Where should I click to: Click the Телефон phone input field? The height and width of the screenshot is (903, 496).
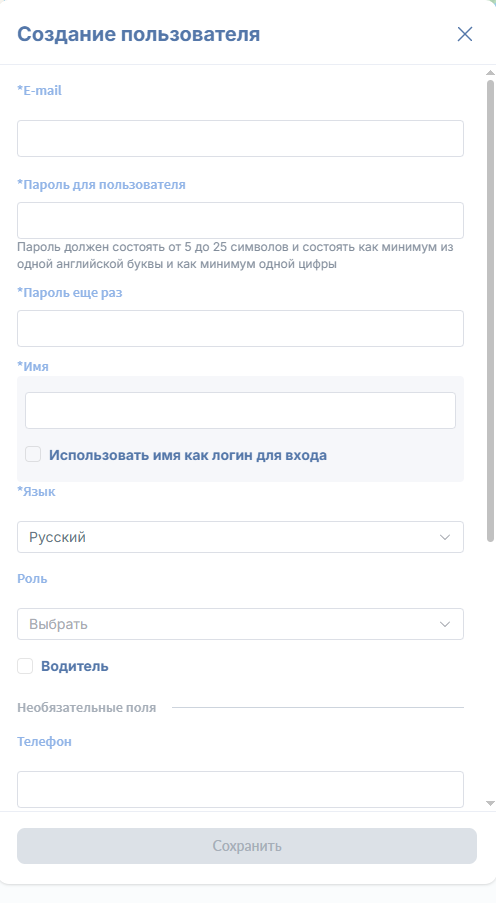coord(240,789)
